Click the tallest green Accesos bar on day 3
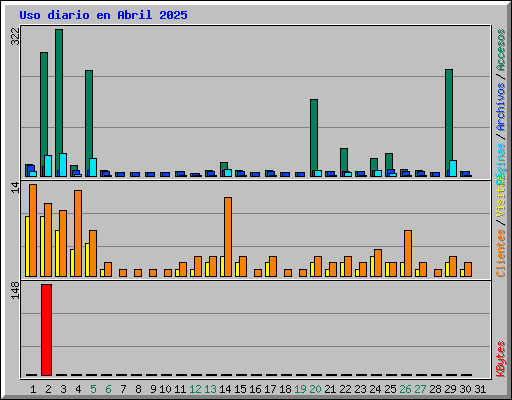This screenshot has height=400, width=512. (59, 103)
